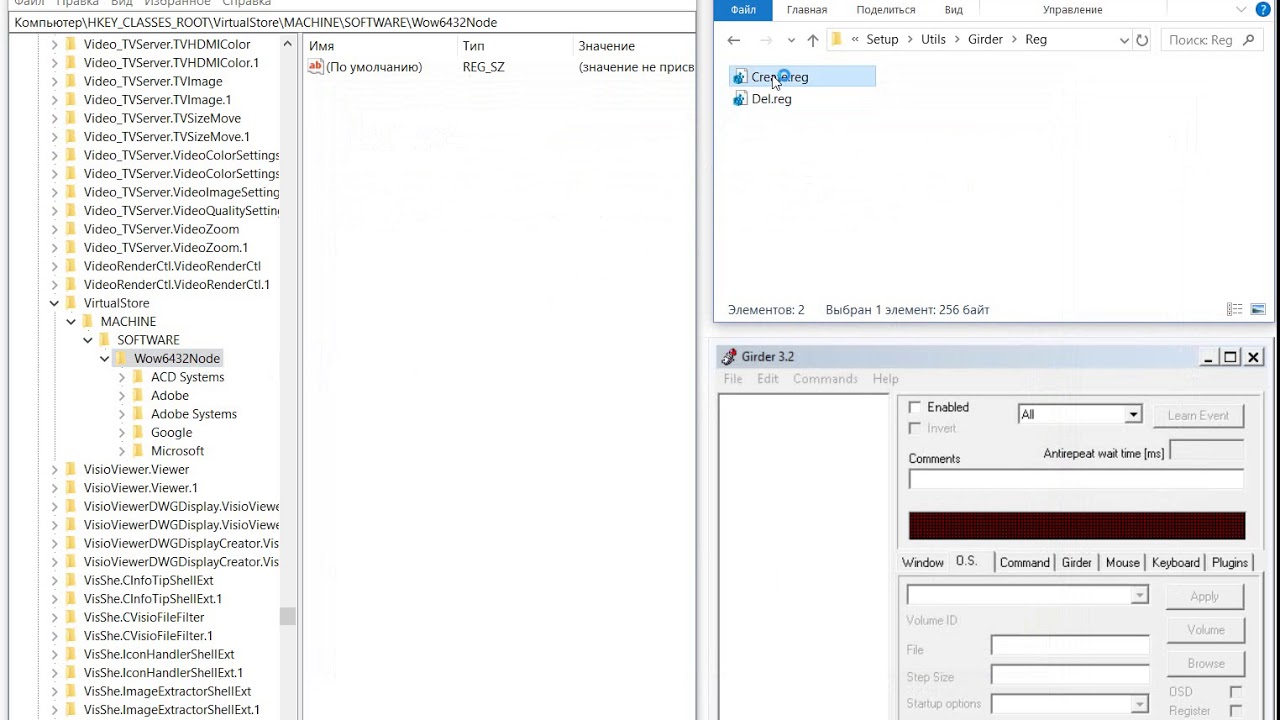Open Girder Commands menu
This screenshot has width=1280, height=720.
pyautogui.click(x=825, y=379)
